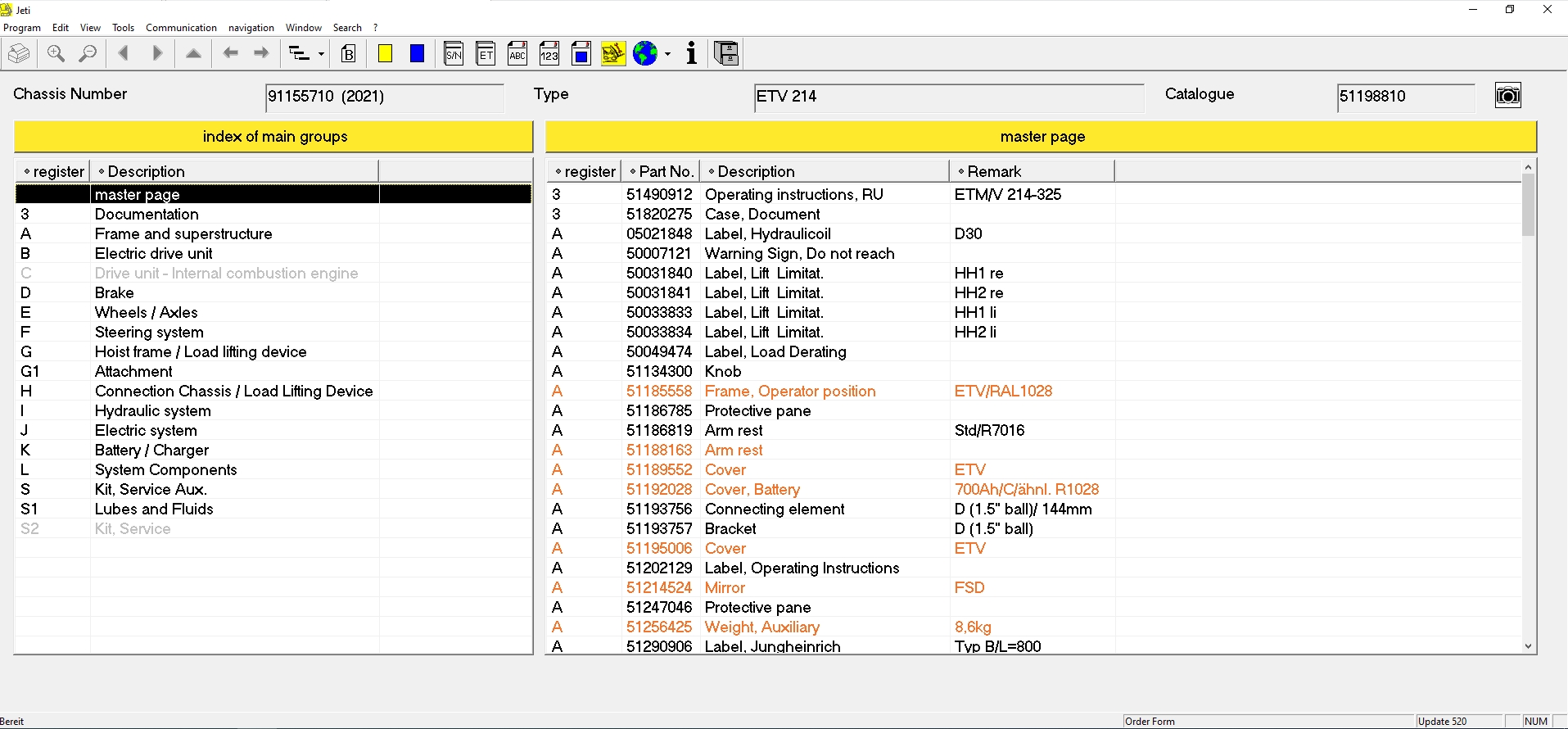Viewport: 1568px width, 729px height.
Task: Click the information i icon
Action: pyautogui.click(x=692, y=54)
